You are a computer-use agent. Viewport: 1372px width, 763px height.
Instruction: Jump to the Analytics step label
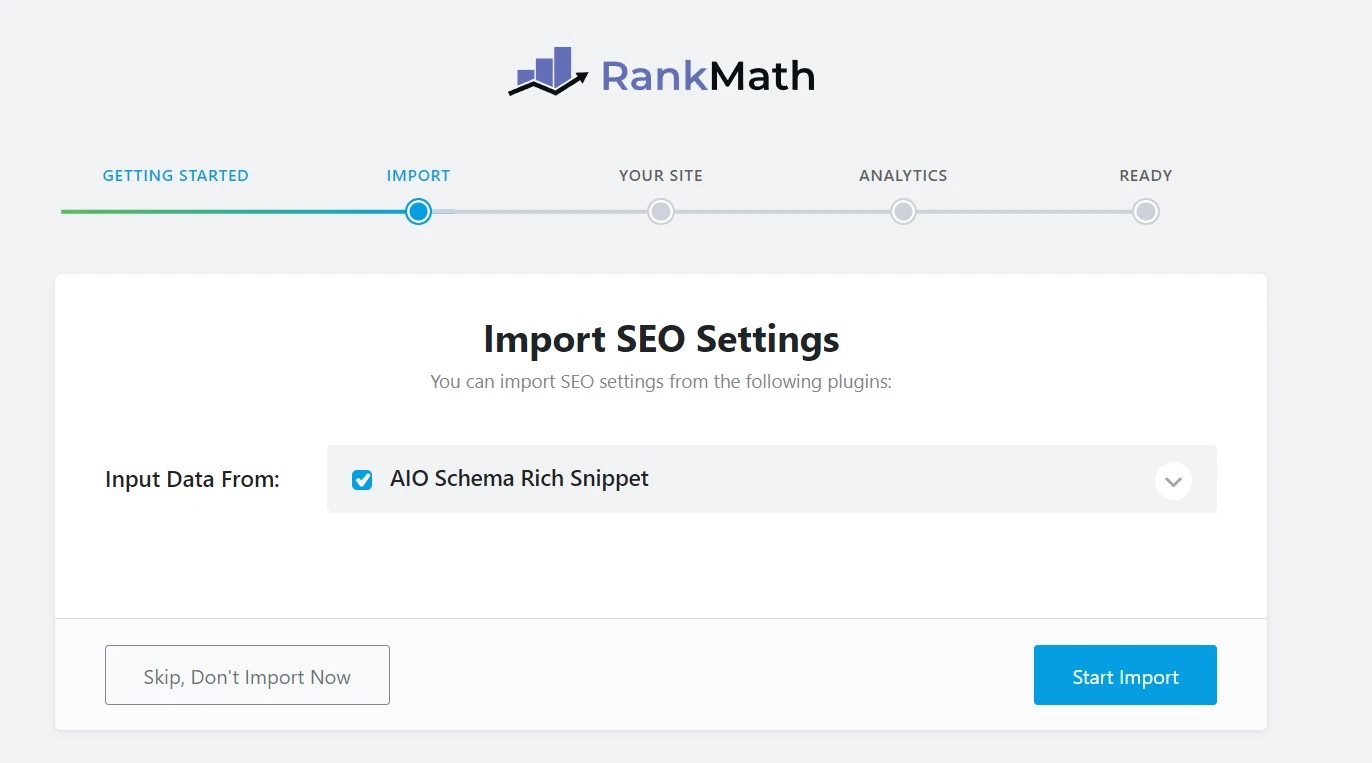(903, 176)
